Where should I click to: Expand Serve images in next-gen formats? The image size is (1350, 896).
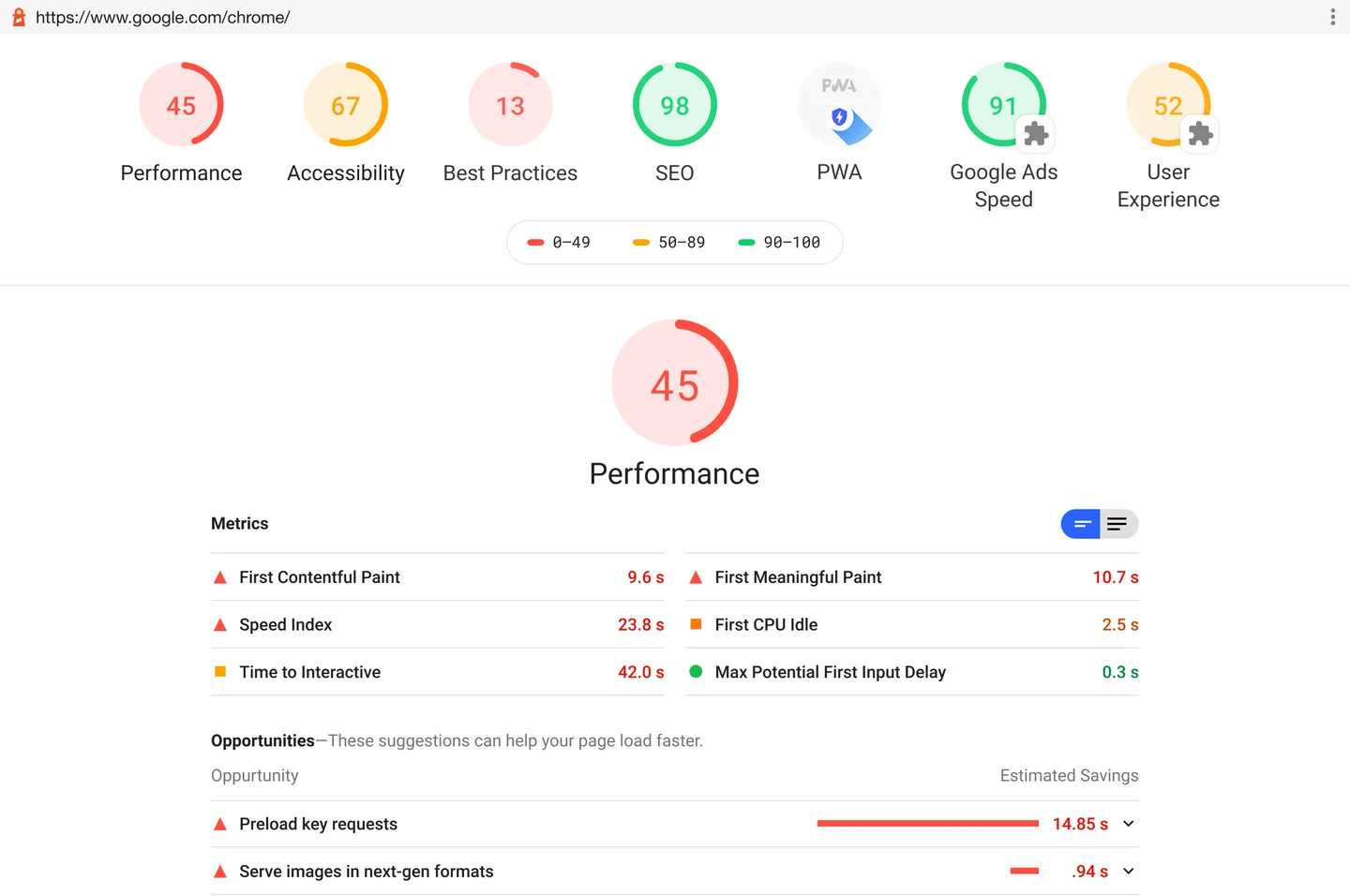click(x=1129, y=872)
